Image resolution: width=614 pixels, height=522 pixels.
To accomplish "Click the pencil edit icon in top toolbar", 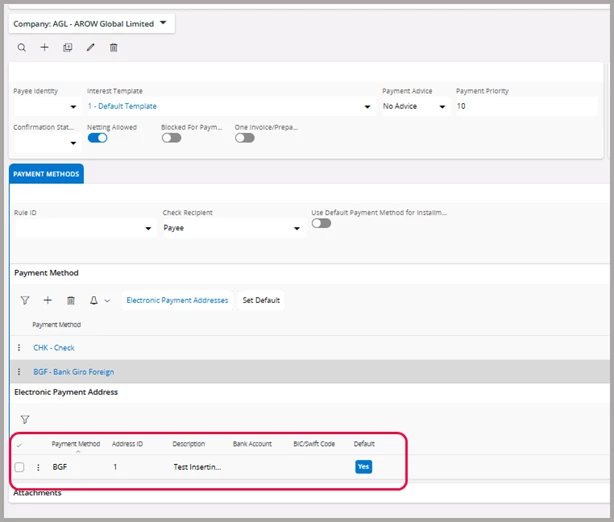I will point(90,47).
